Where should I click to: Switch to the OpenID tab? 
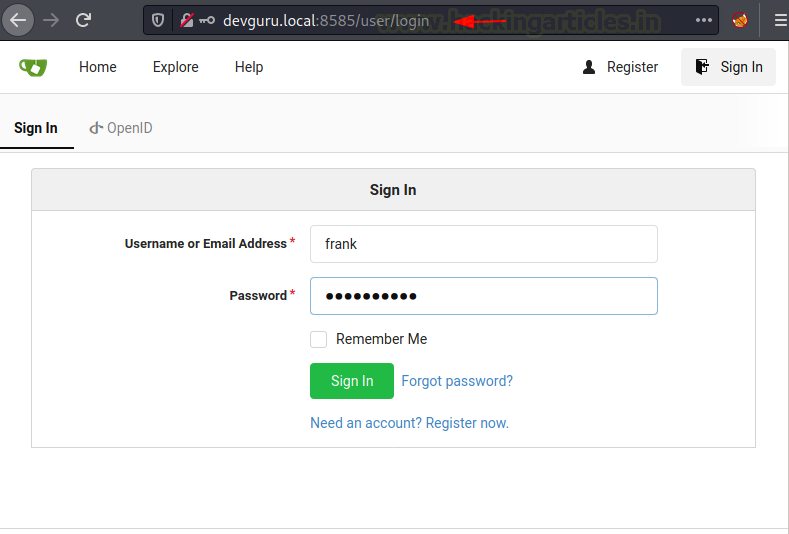click(x=121, y=128)
